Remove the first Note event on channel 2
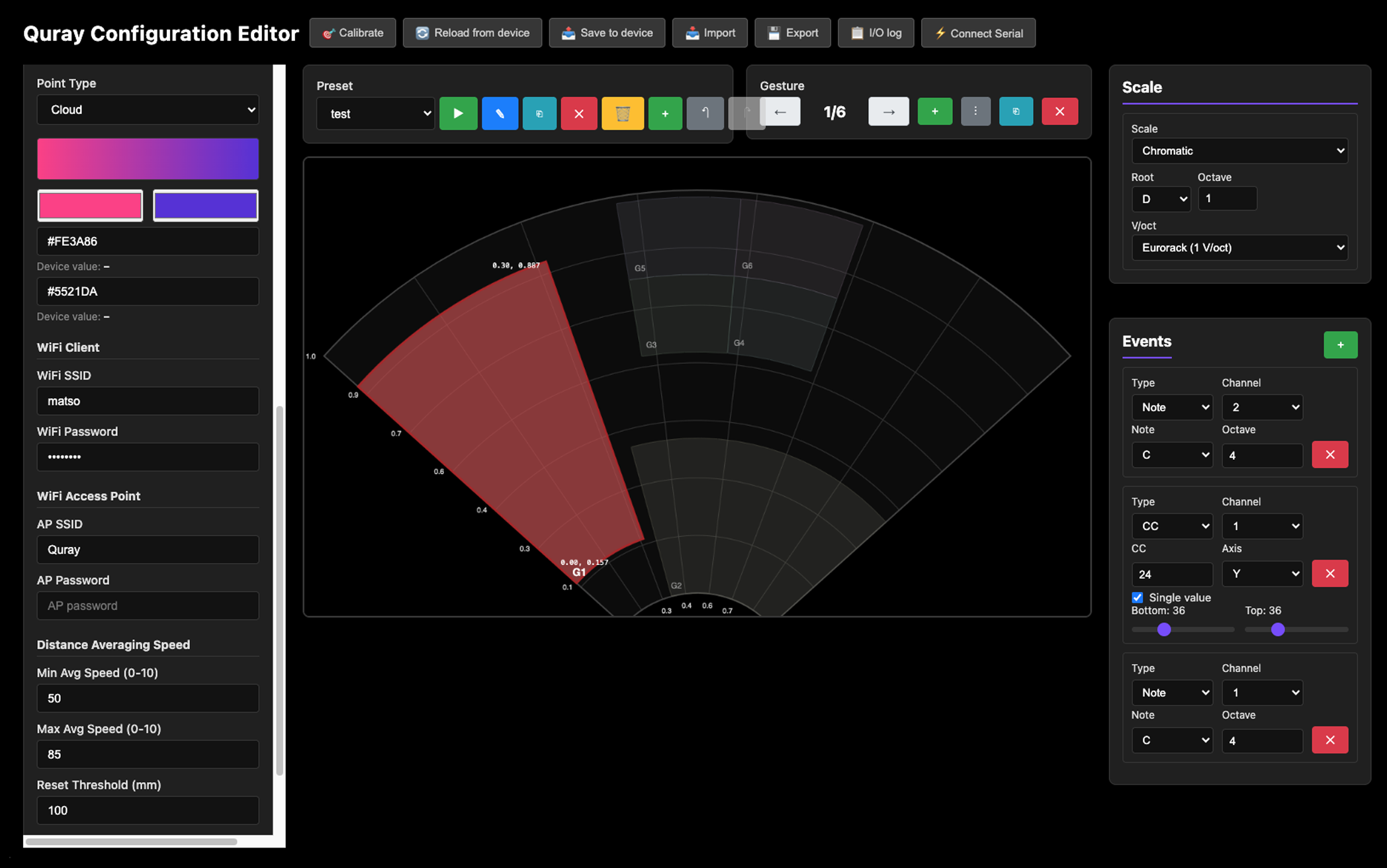This screenshot has height=868, width=1387. point(1330,455)
